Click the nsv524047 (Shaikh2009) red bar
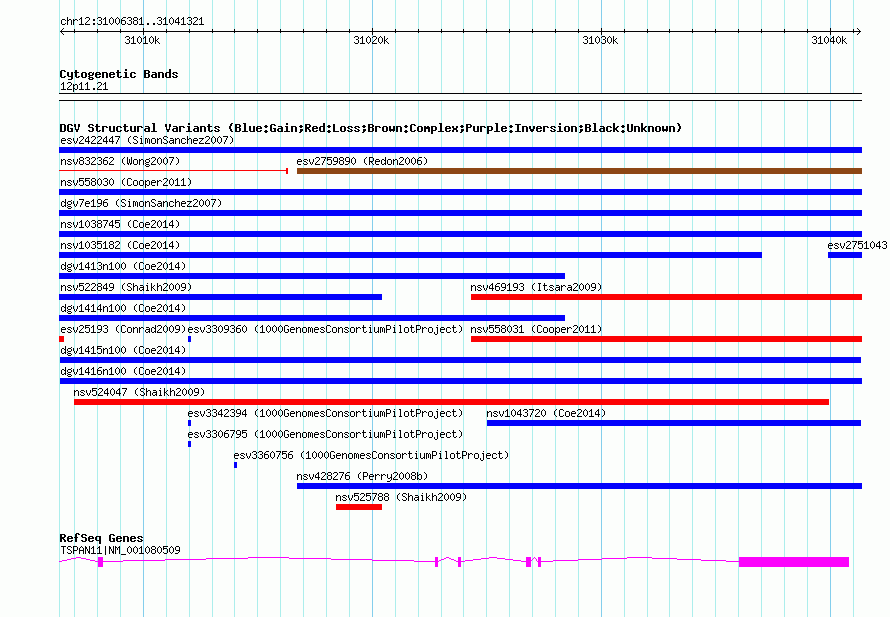 [451, 402]
